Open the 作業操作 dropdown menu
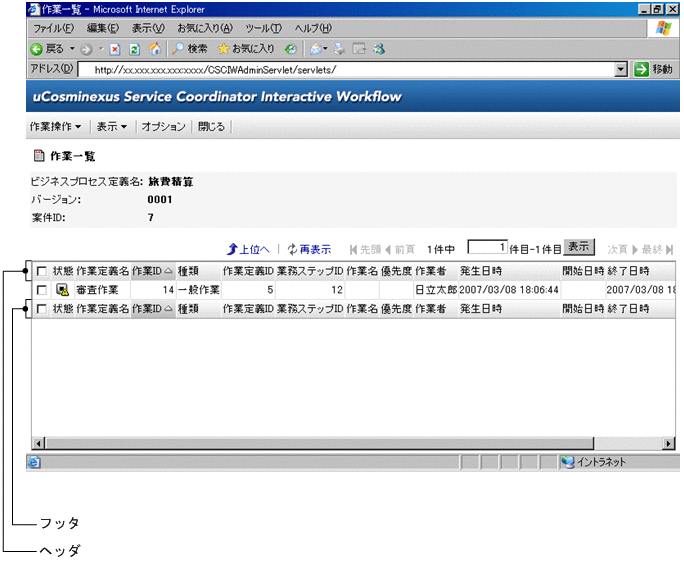Viewport: 684px width, 563px height. [x=55, y=126]
